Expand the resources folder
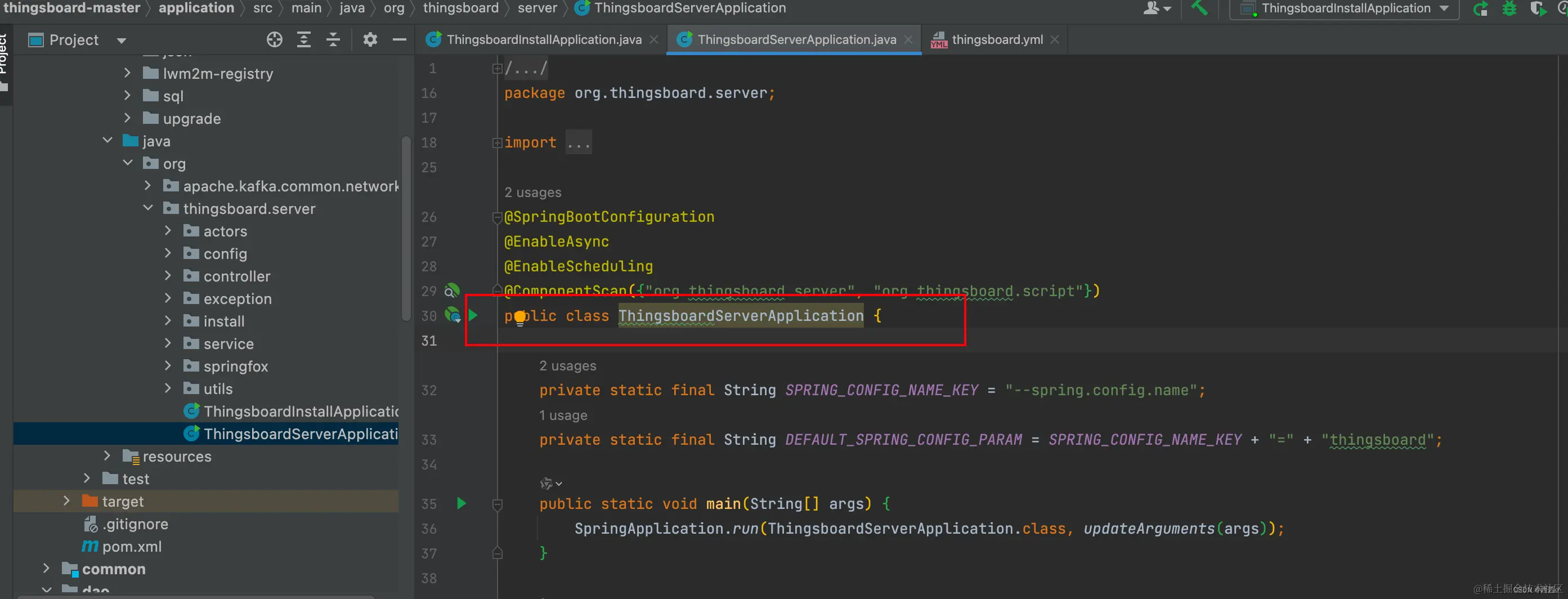Image resolution: width=1568 pixels, height=599 pixels. (x=107, y=456)
